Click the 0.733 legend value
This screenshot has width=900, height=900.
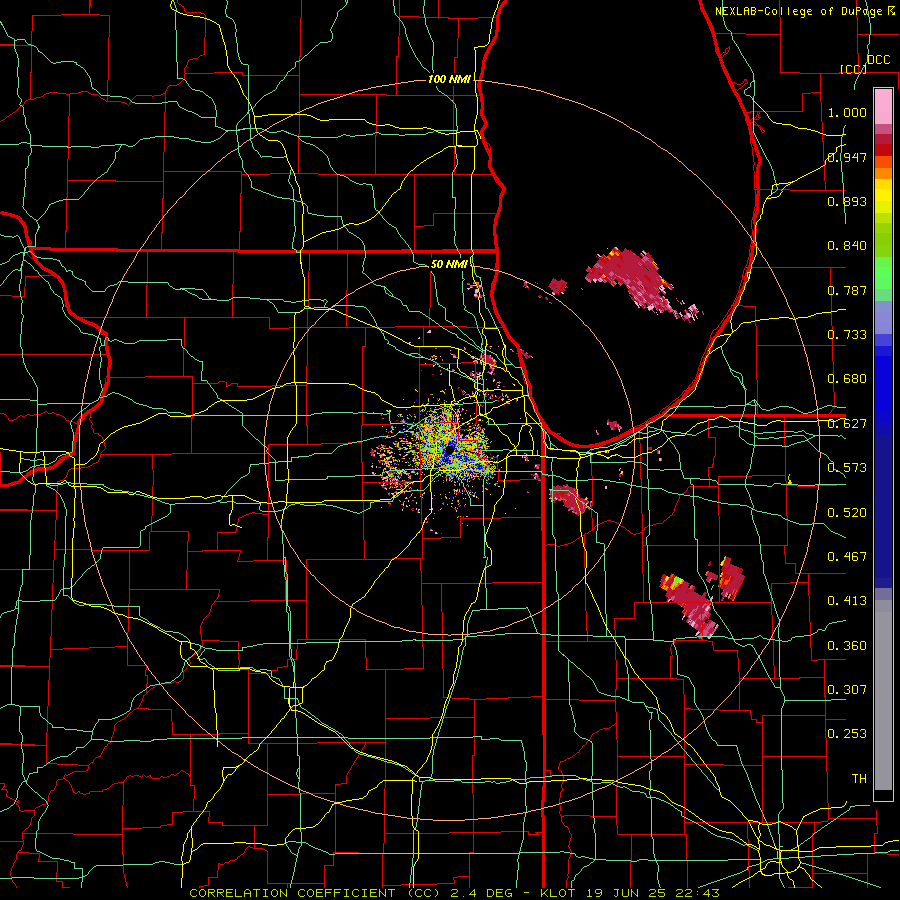click(x=847, y=335)
